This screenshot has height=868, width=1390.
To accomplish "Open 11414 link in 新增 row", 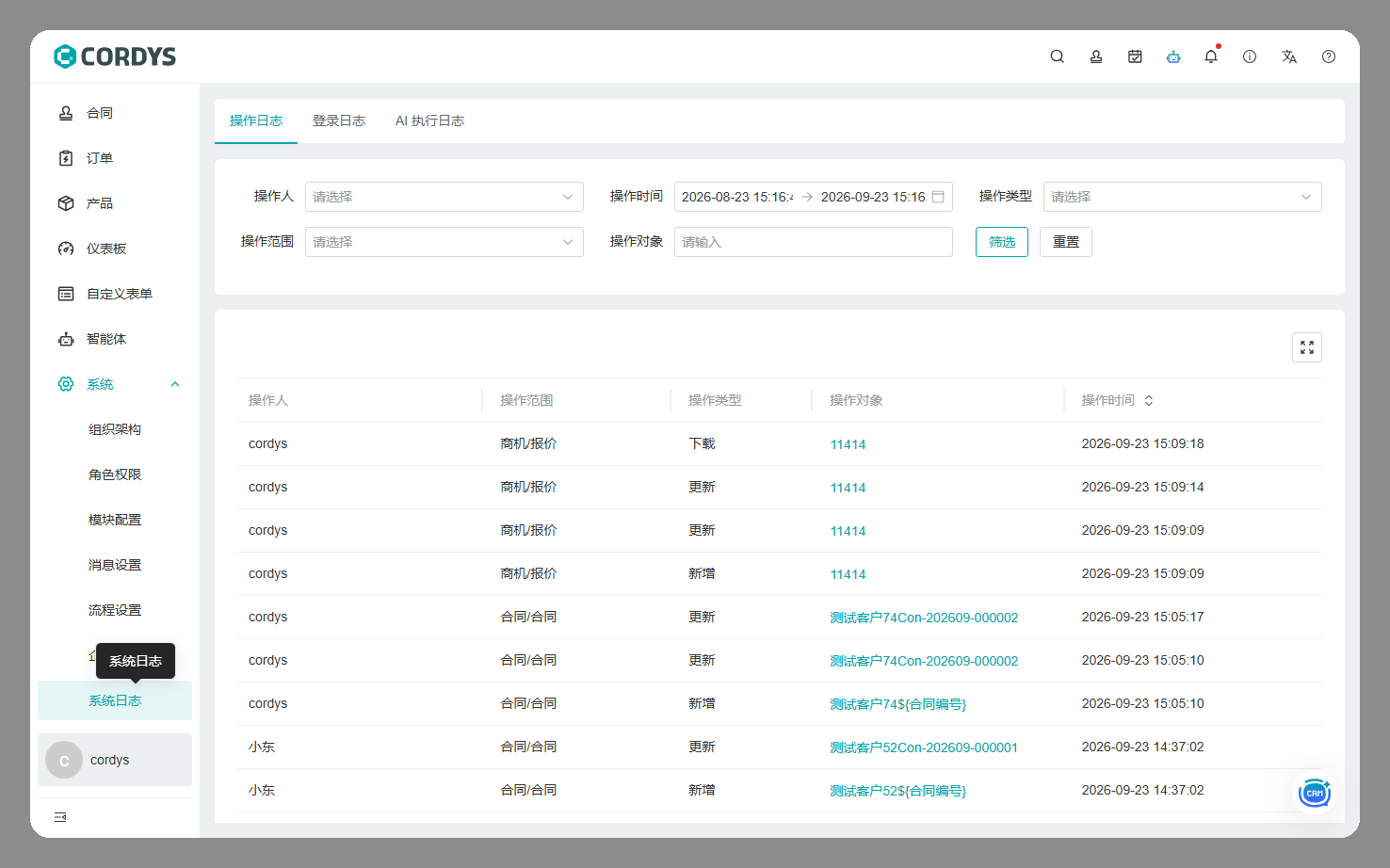I will [x=848, y=574].
